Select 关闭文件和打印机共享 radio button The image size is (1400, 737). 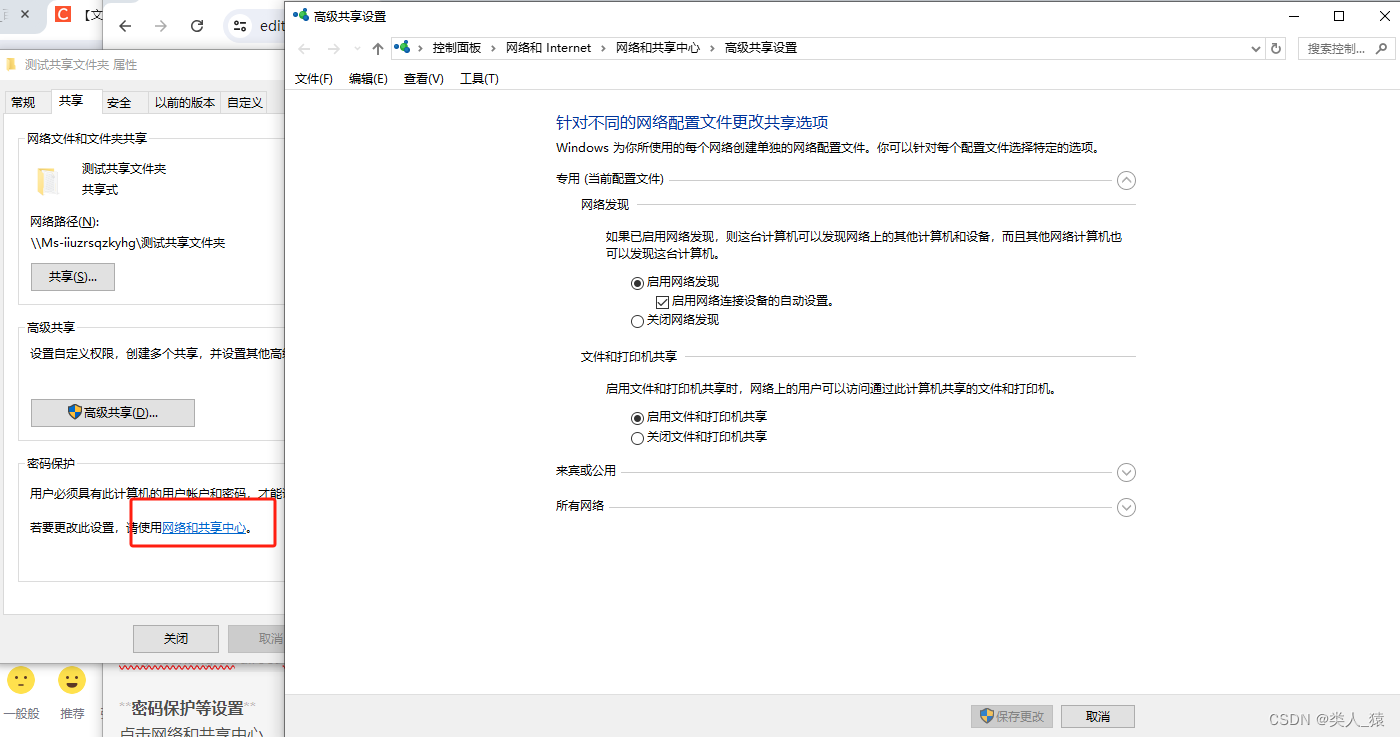pyautogui.click(x=638, y=438)
